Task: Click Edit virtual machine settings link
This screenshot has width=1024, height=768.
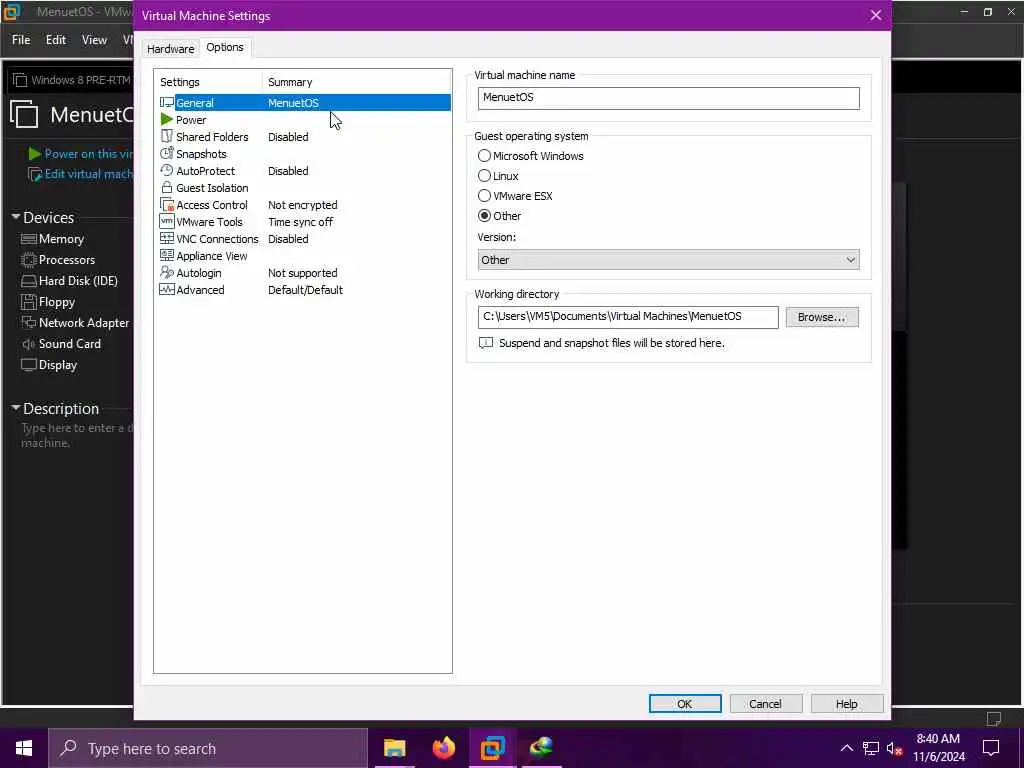Action: (x=88, y=174)
